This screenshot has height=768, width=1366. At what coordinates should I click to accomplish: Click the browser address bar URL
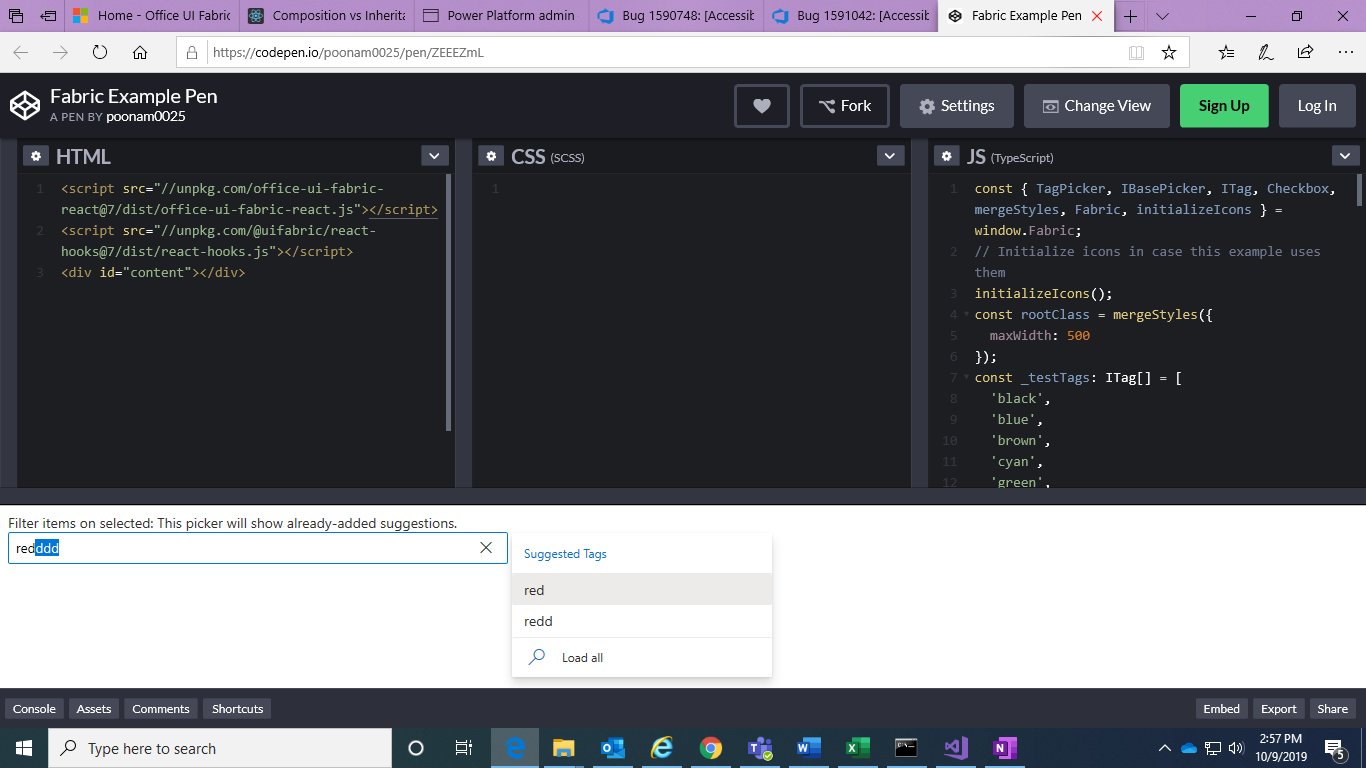pos(348,52)
